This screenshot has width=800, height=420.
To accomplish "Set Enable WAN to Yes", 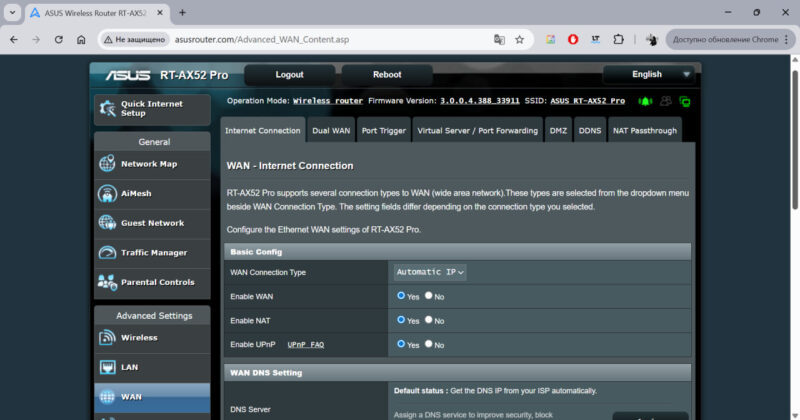I will tap(401, 295).
